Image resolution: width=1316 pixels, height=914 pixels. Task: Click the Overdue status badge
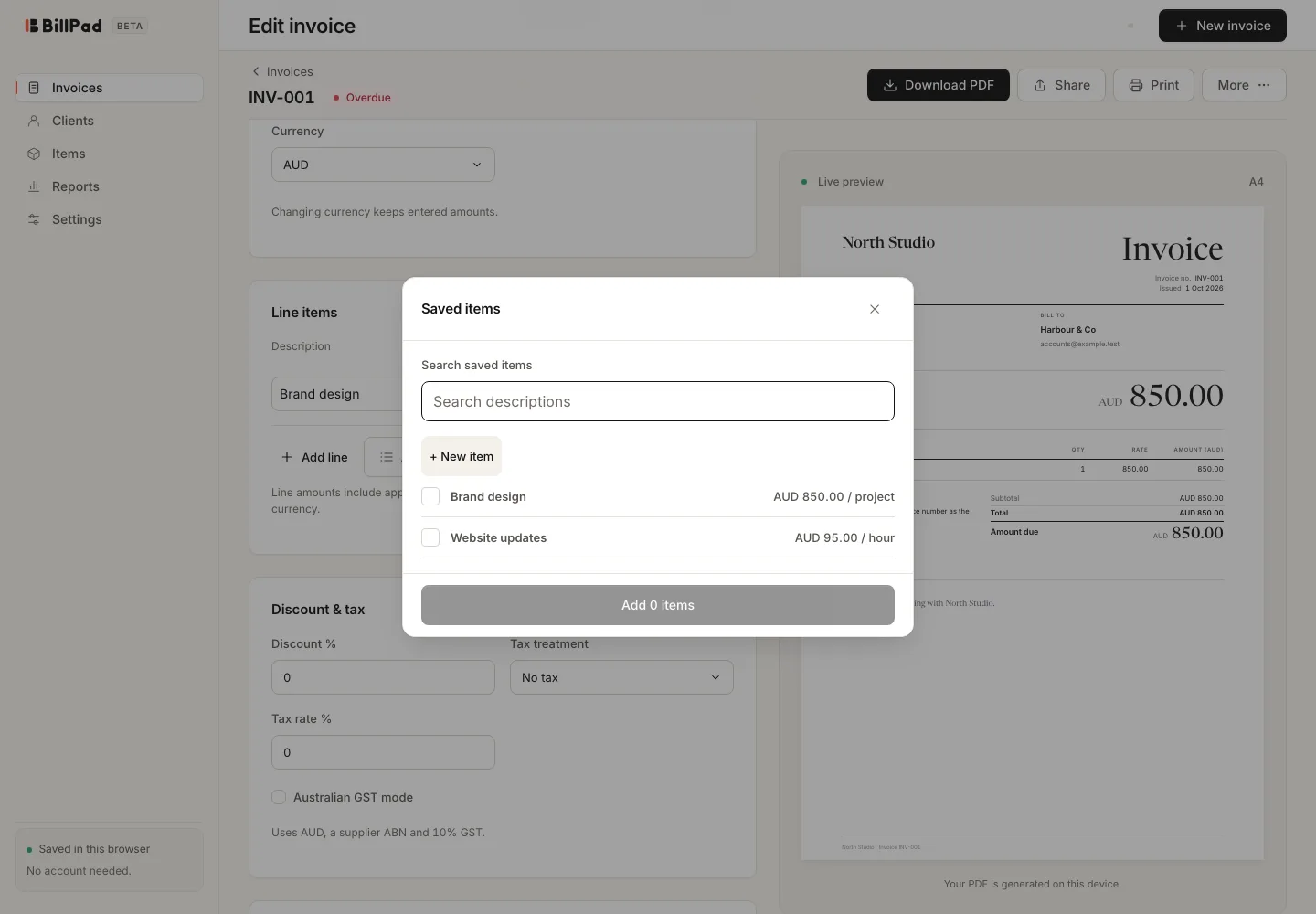coord(362,98)
